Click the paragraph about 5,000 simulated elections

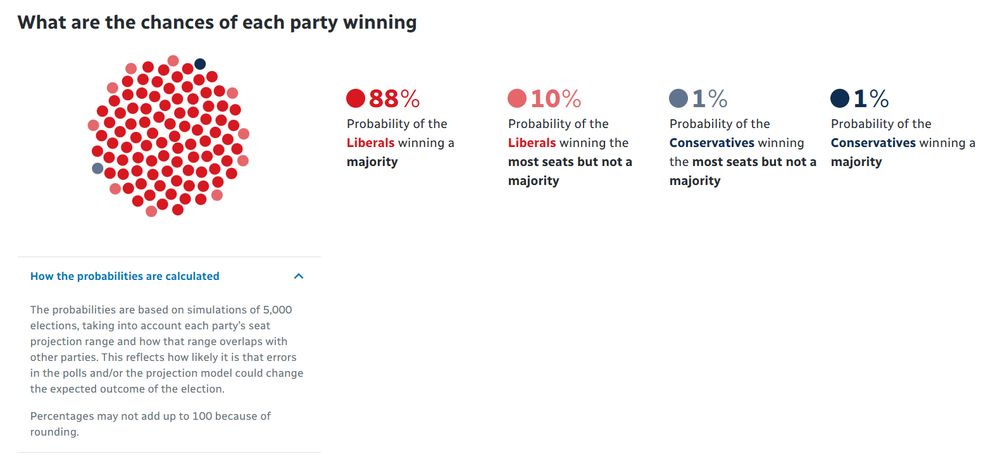[166, 349]
